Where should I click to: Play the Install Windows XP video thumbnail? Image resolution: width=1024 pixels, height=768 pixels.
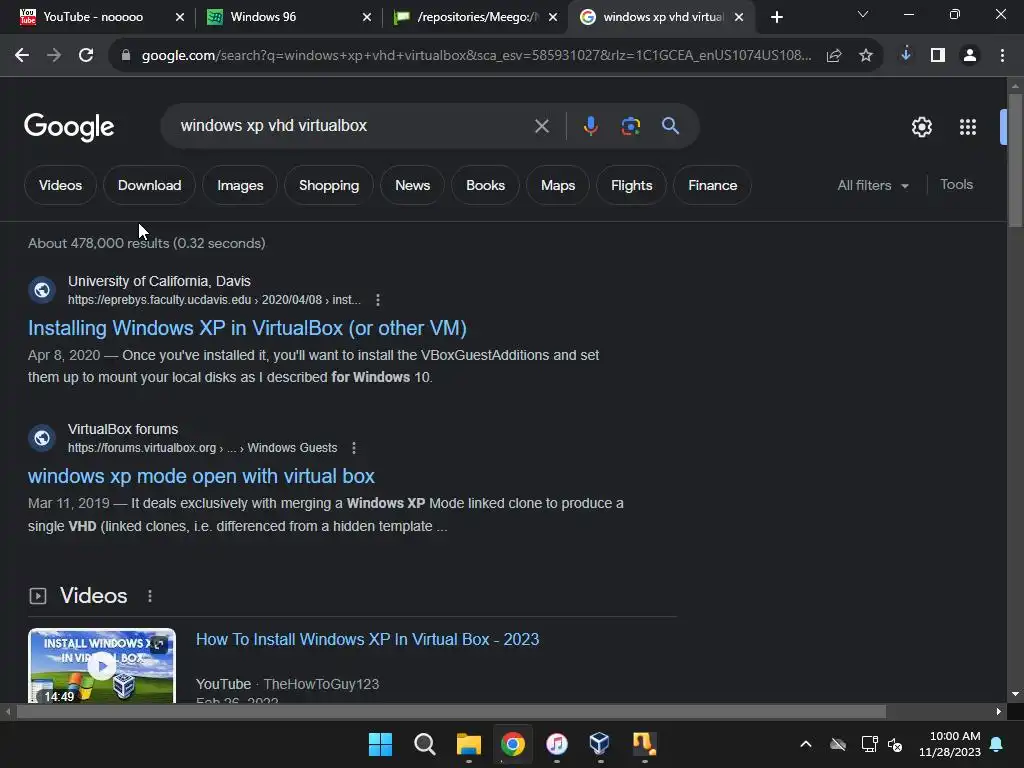pos(102,665)
